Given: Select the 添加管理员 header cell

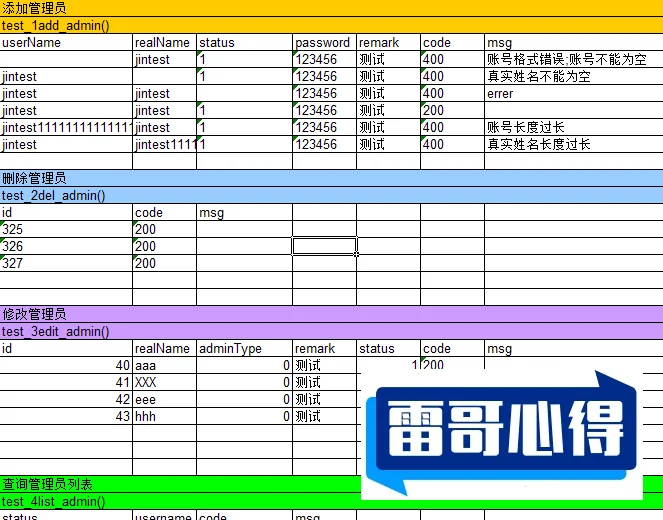Looking at the screenshot, I should pyautogui.click(x=332, y=8).
